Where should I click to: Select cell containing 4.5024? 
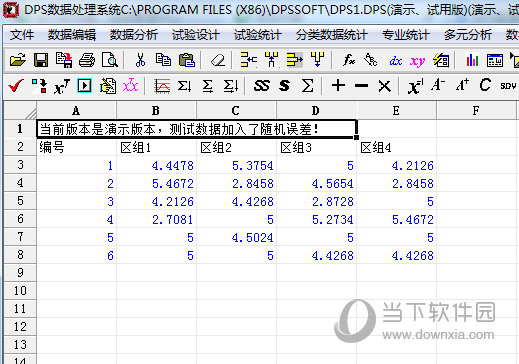(236, 237)
